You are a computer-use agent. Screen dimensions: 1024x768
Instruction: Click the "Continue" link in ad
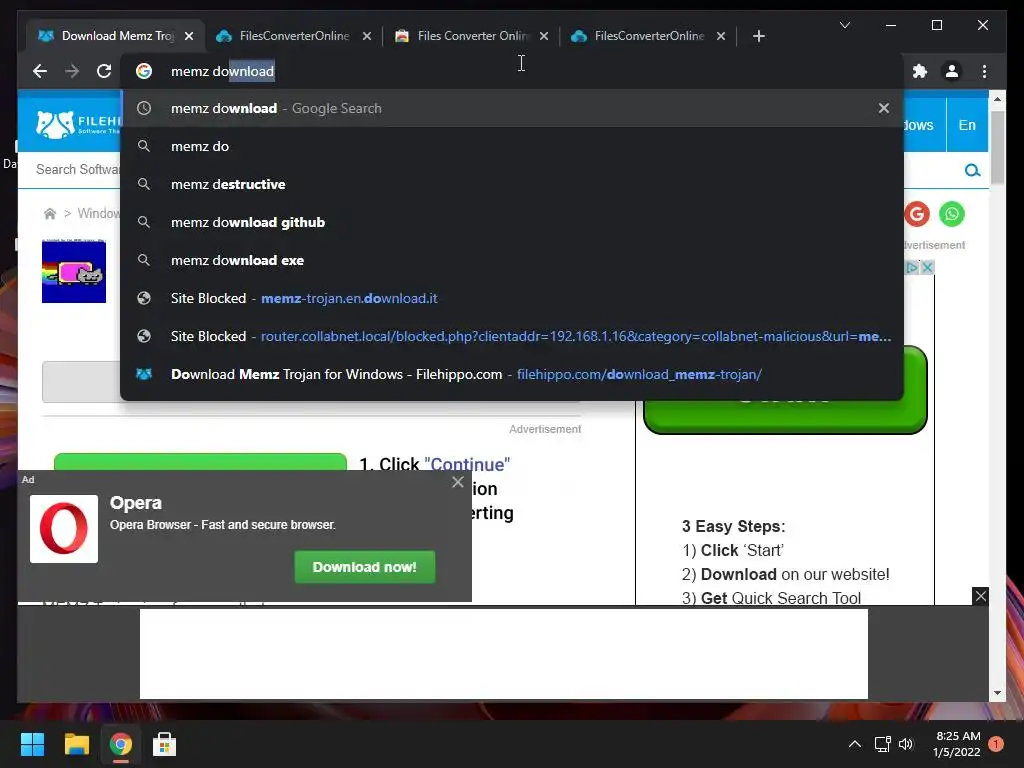click(467, 464)
